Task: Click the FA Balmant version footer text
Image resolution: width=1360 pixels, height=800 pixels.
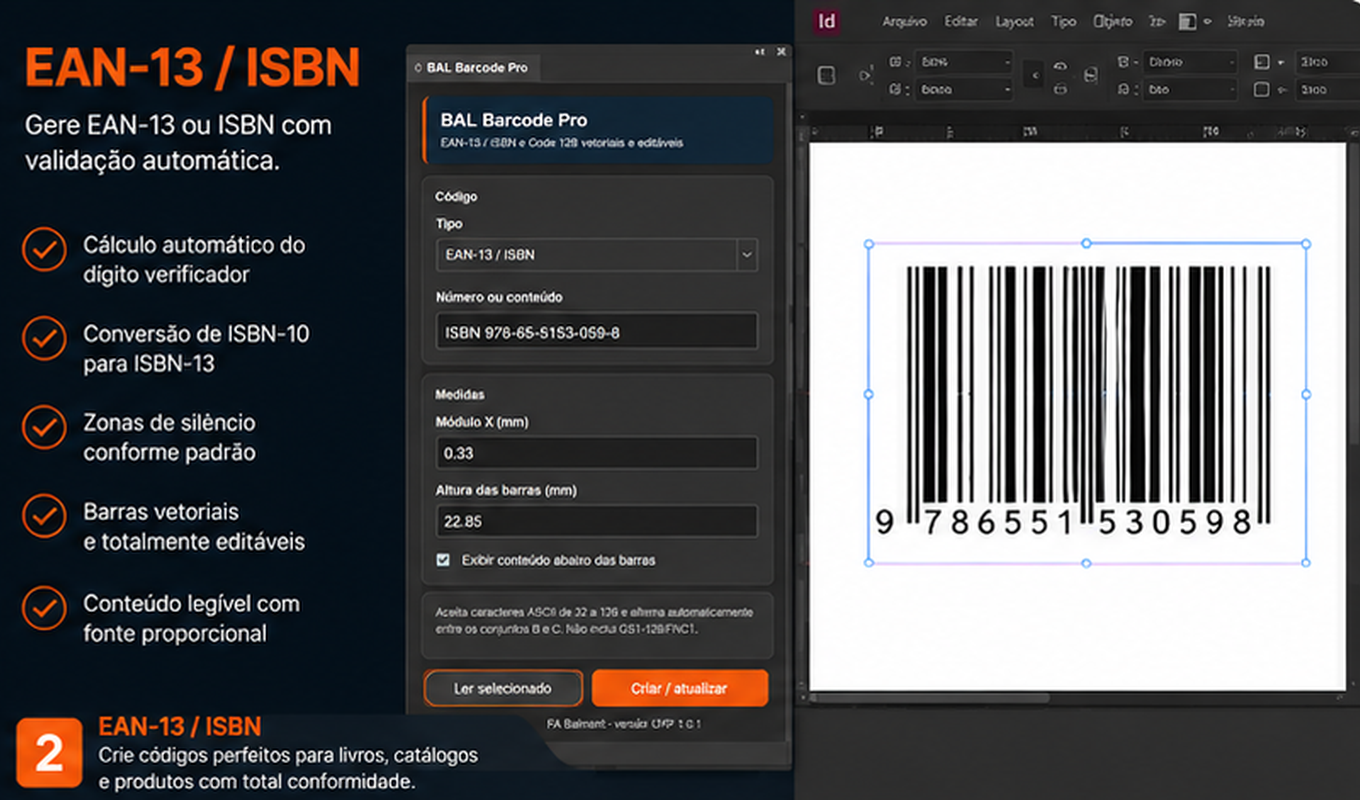Action: tap(624, 723)
